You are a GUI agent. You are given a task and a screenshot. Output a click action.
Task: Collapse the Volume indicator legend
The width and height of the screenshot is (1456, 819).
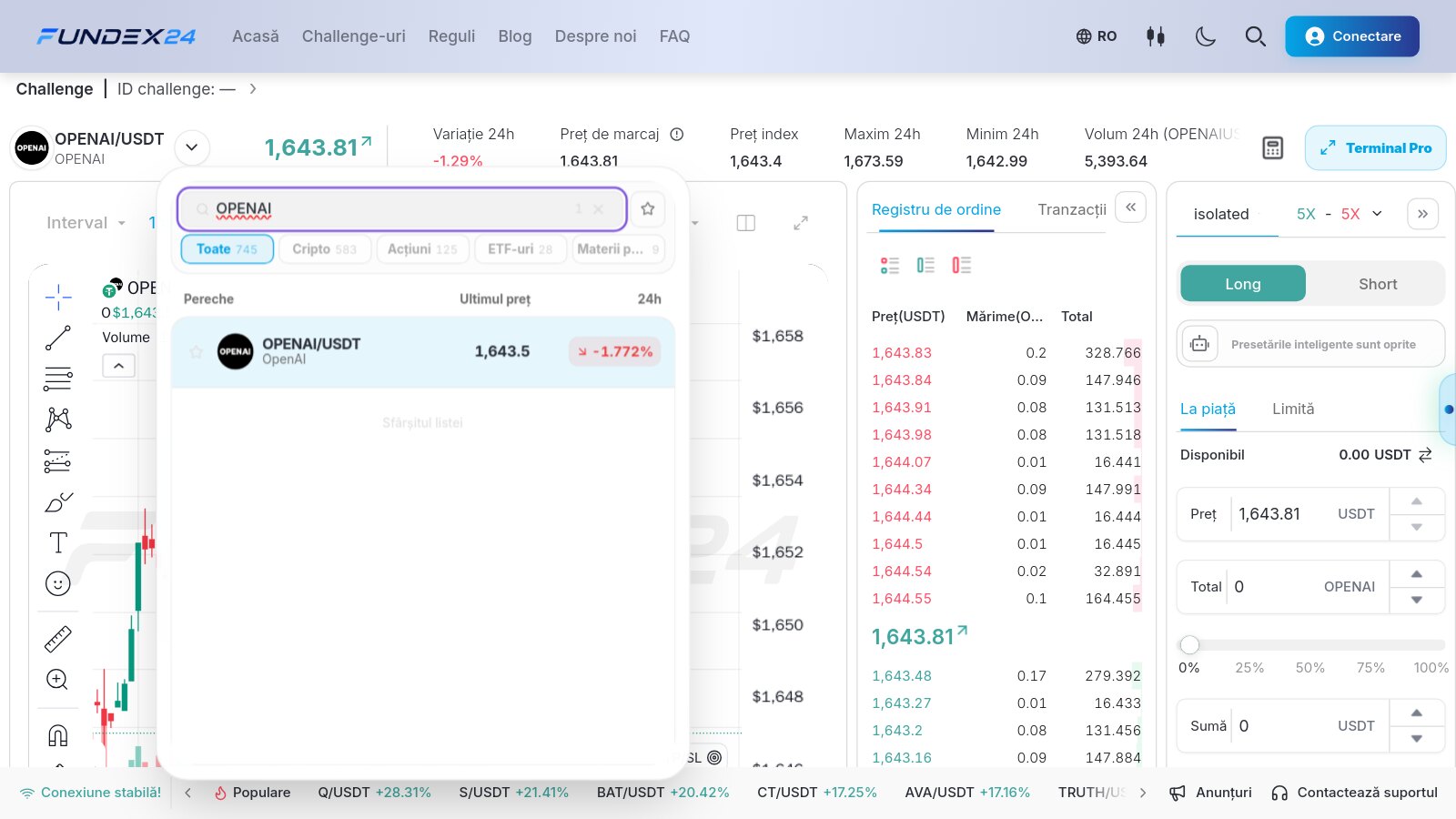(119, 366)
